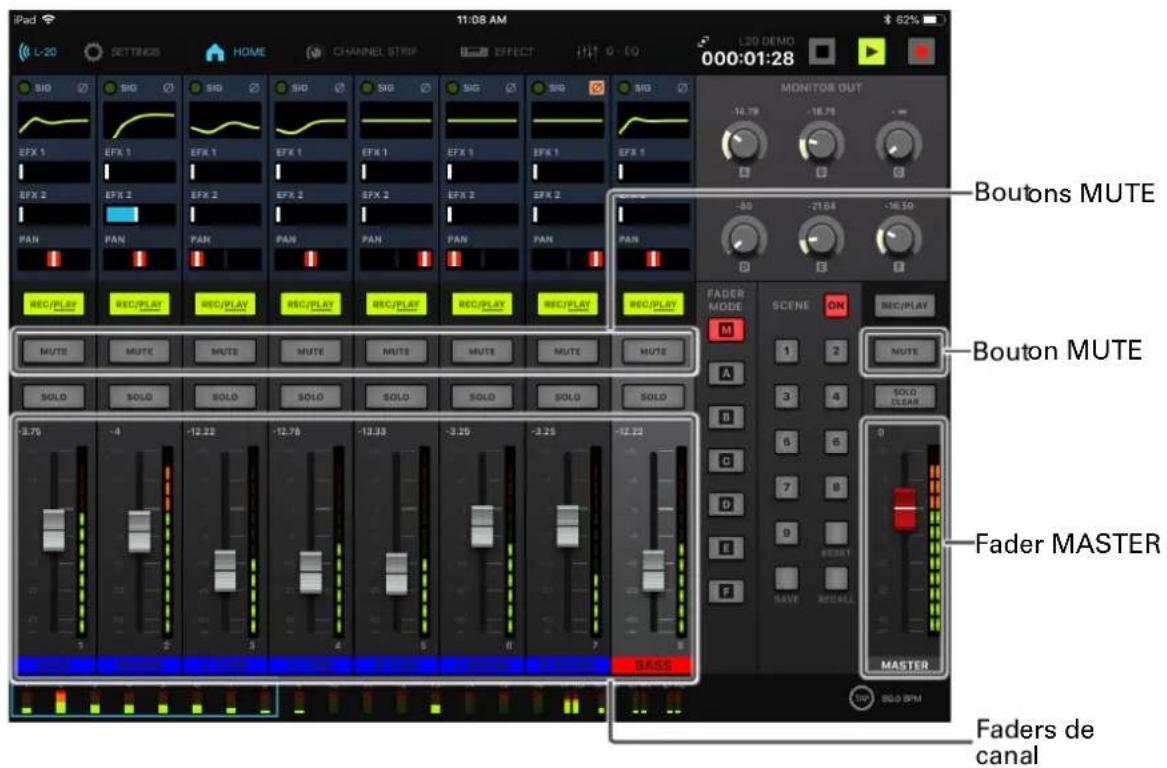Image resolution: width=1167 pixels, height=768 pixels.
Task: Solo channel 7
Action: tap(567, 397)
